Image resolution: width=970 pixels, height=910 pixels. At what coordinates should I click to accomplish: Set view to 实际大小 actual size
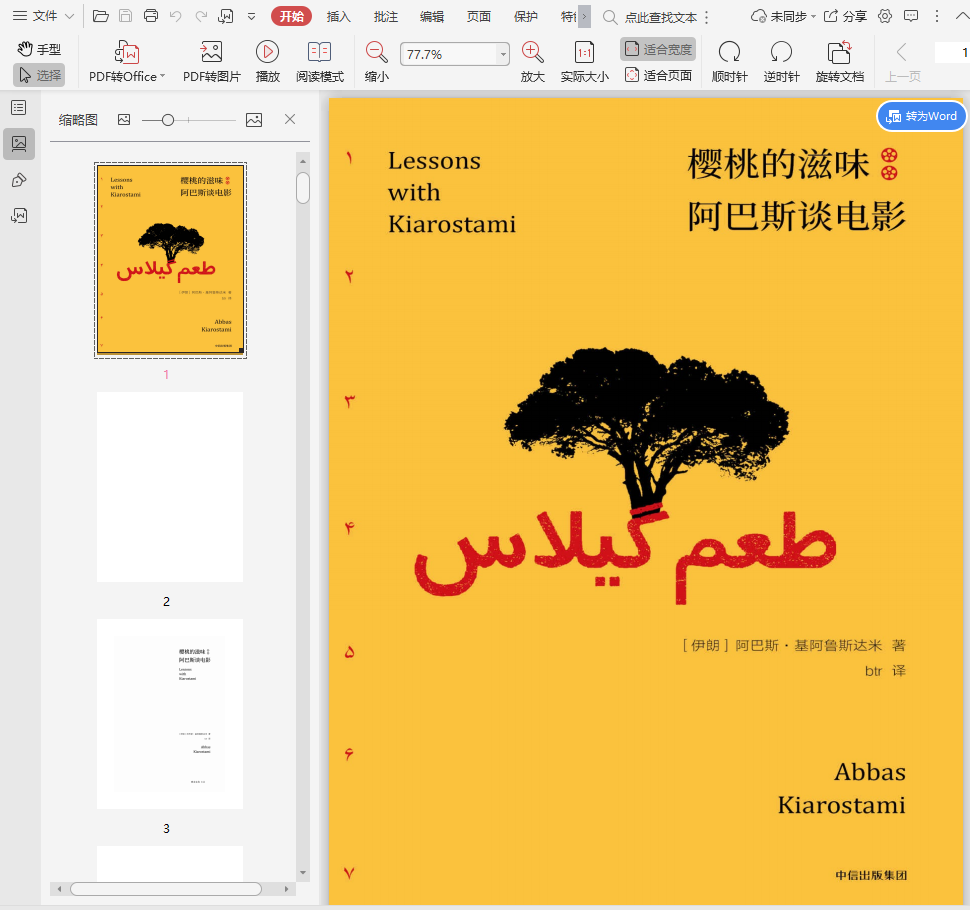coord(585,61)
